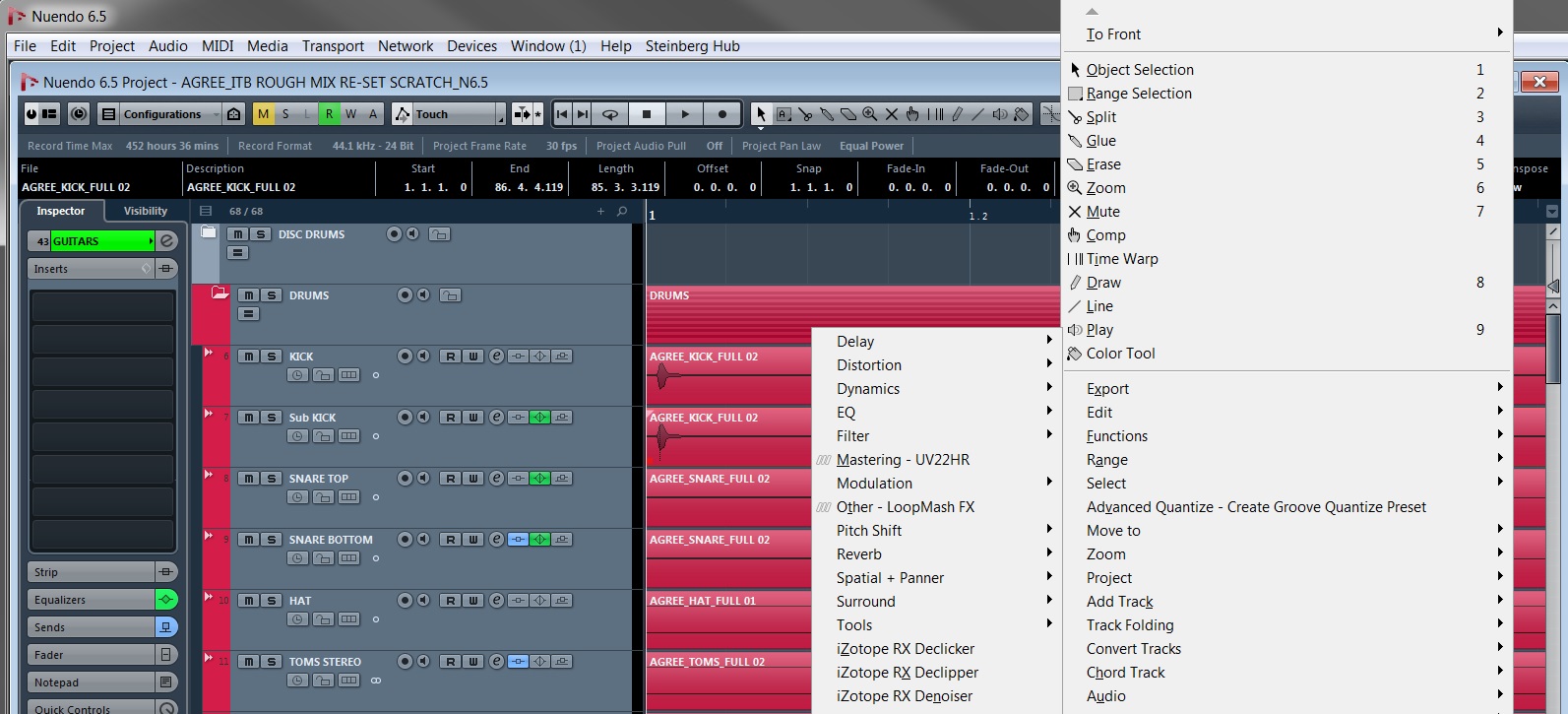
Task: Mute the KICK track
Action: 249,357
